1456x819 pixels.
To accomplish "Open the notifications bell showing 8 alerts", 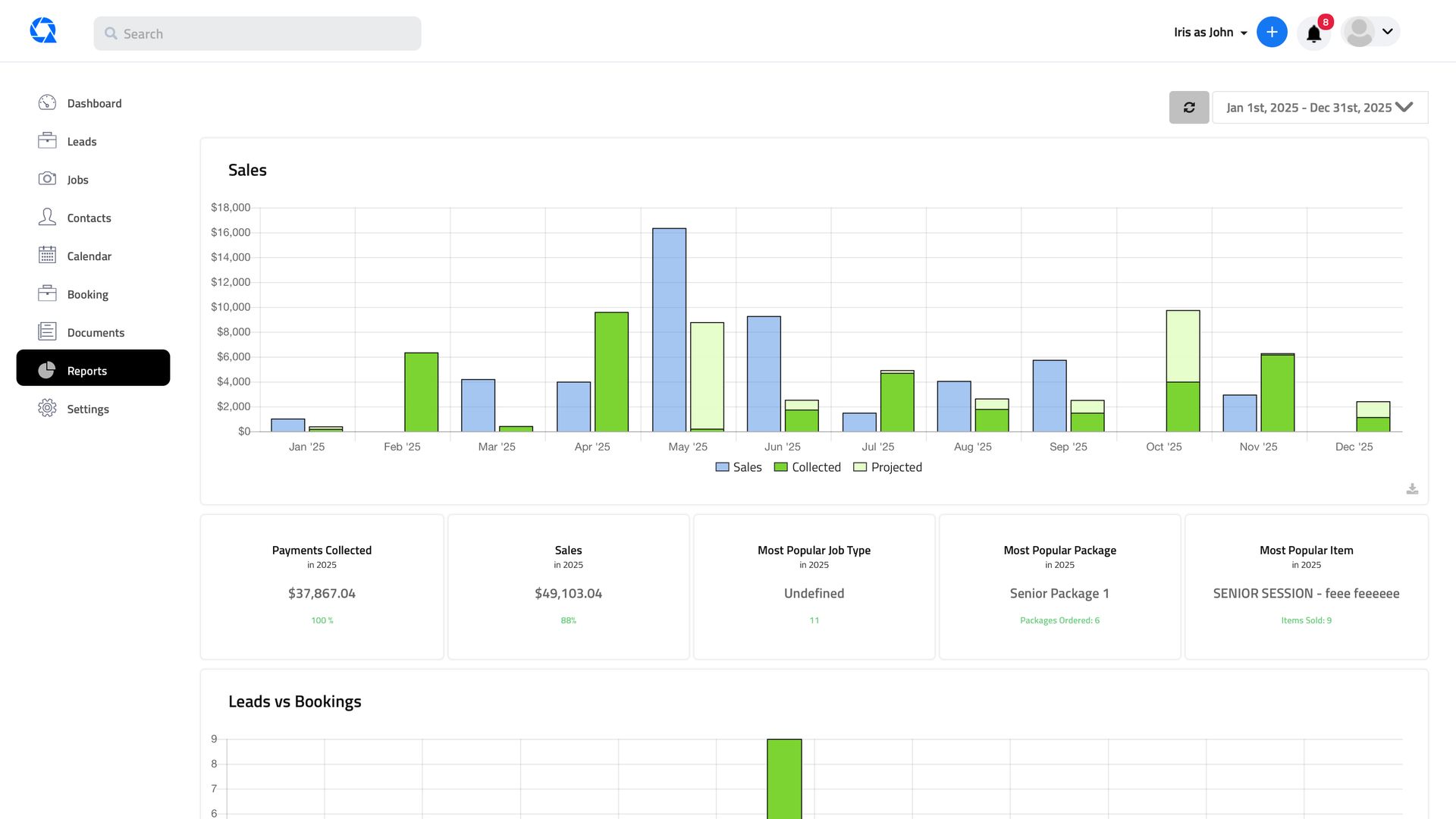I will pyautogui.click(x=1314, y=32).
